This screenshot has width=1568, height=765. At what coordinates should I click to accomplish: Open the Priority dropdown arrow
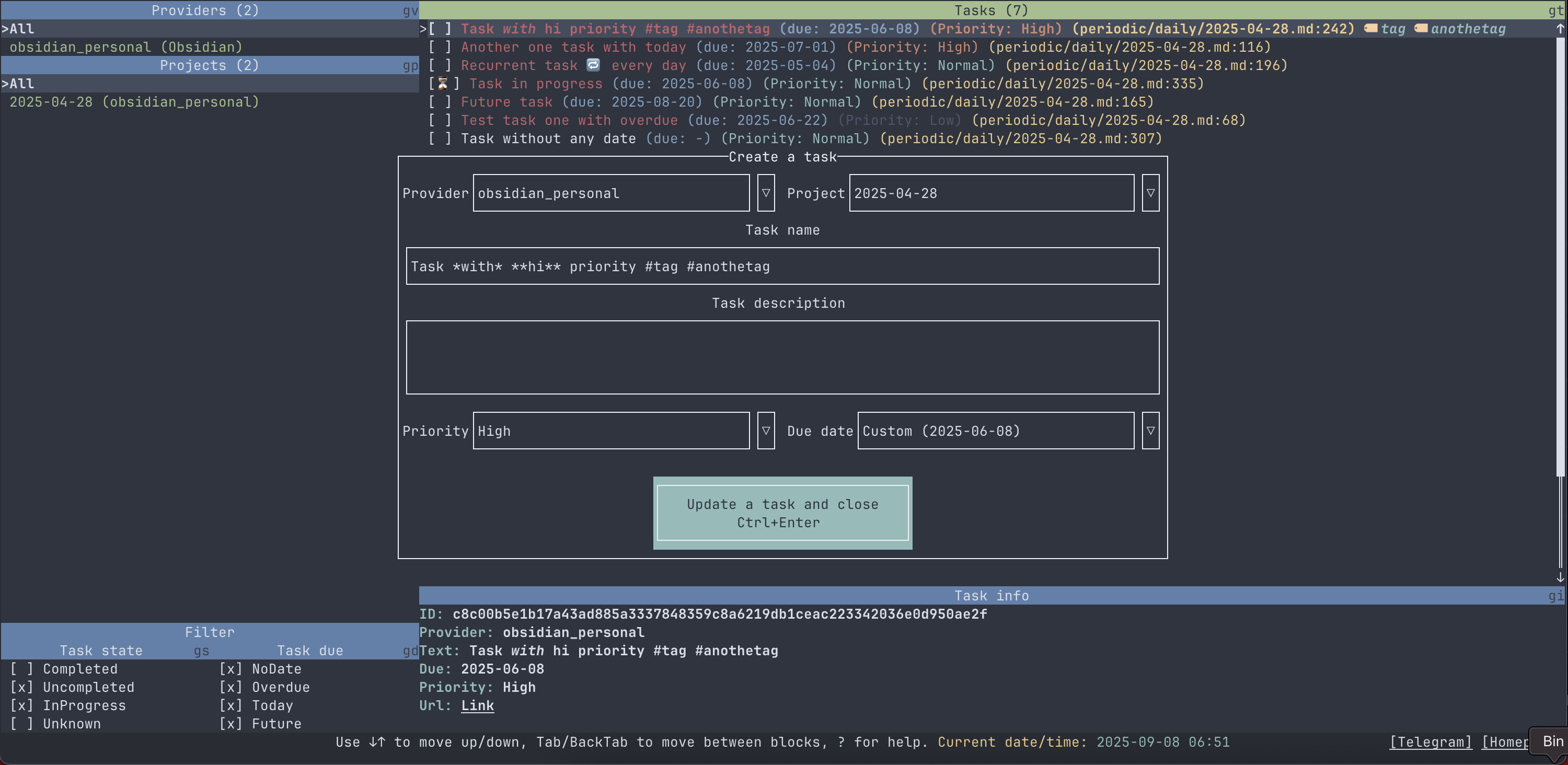pos(766,431)
